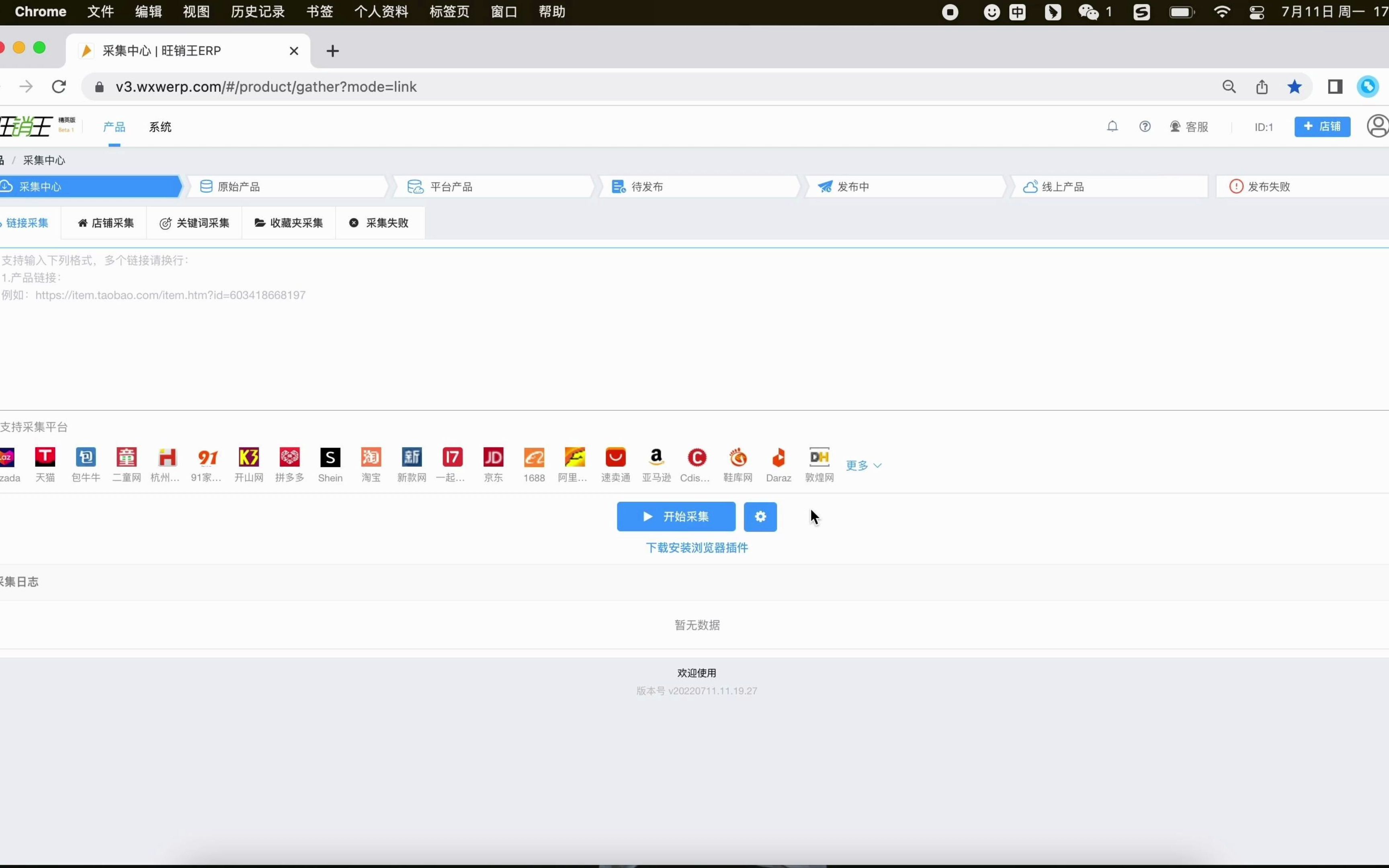
Task: Select the Daraz platform icon
Action: coord(778,458)
